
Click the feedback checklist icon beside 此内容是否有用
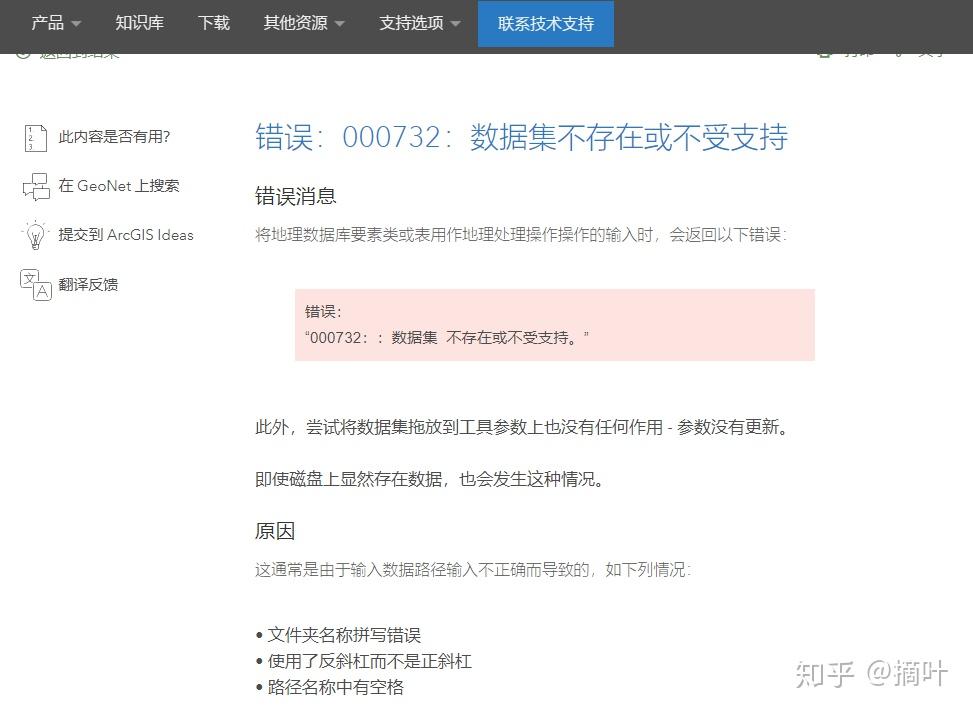pyautogui.click(x=35, y=138)
